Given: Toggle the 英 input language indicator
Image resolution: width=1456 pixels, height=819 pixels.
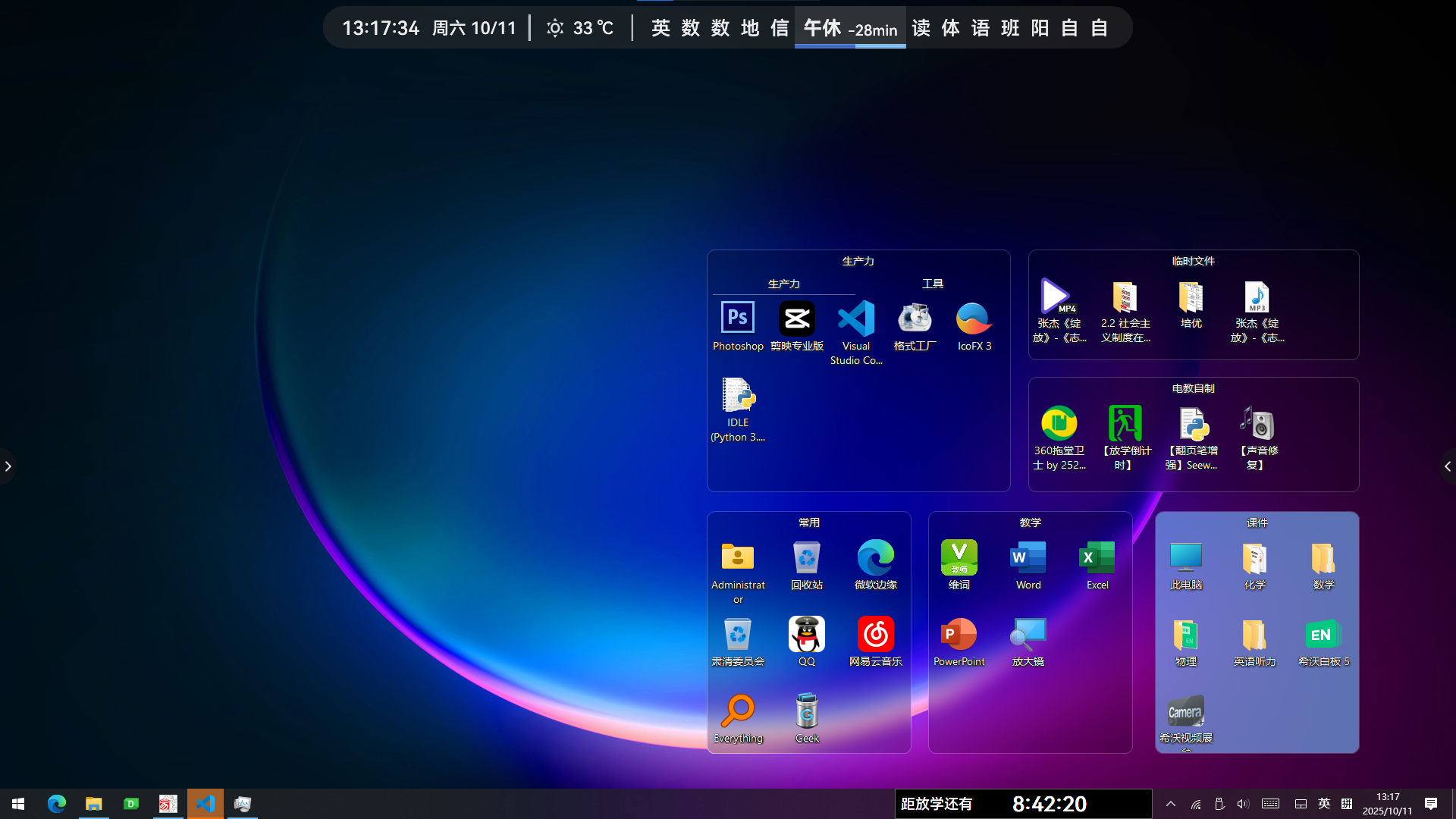Looking at the screenshot, I should [x=1324, y=804].
